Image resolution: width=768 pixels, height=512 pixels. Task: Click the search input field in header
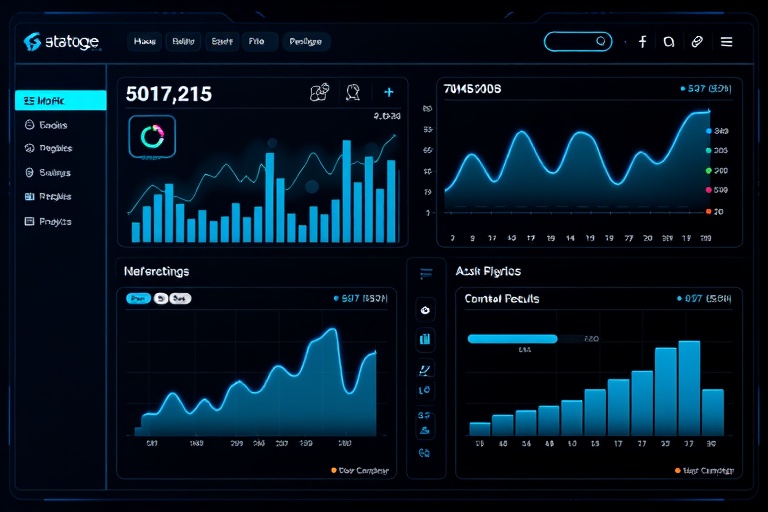click(x=577, y=42)
